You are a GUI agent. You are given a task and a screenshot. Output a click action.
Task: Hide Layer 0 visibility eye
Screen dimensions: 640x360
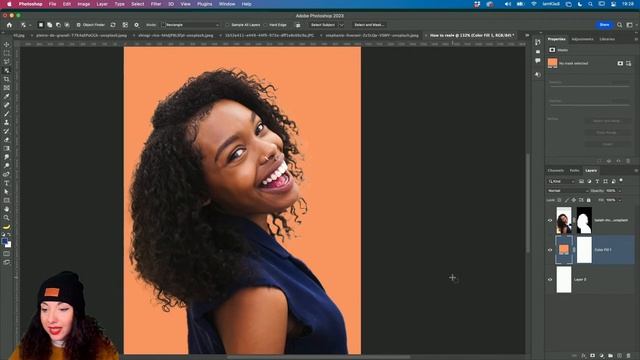550,280
